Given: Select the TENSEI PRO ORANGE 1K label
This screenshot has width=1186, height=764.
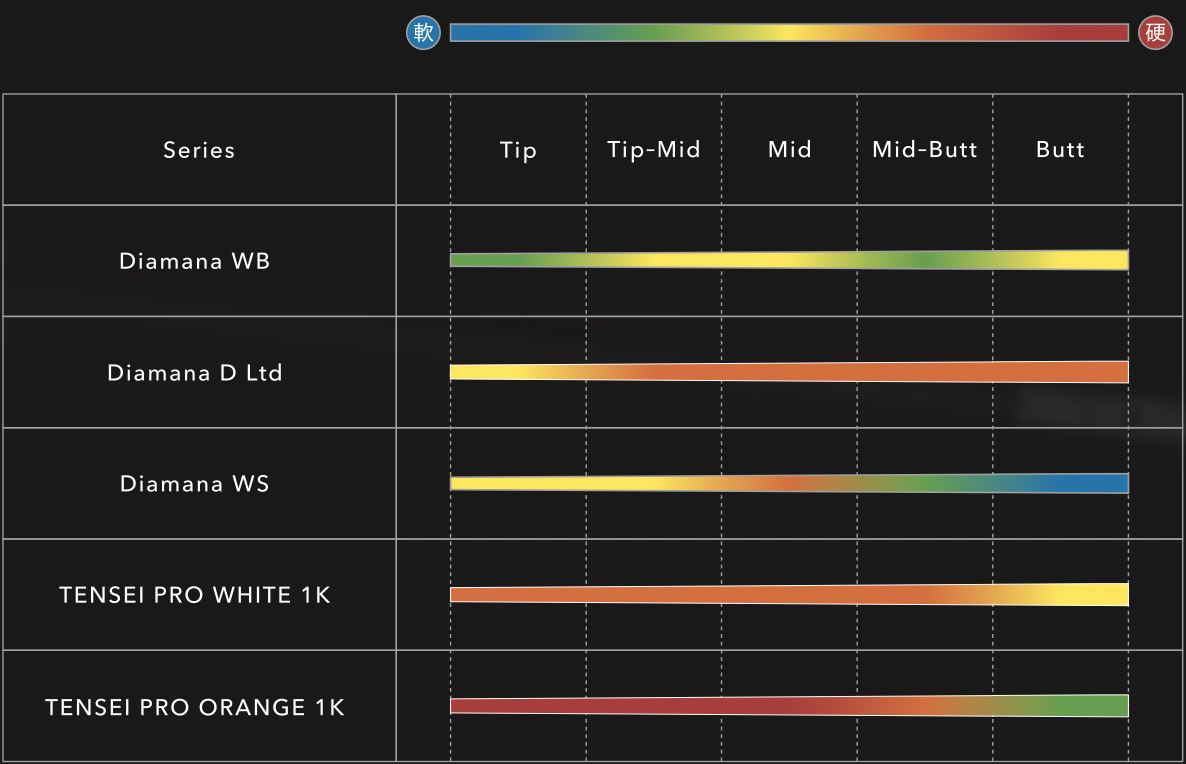Looking at the screenshot, I should pyautogui.click(x=195, y=707).
